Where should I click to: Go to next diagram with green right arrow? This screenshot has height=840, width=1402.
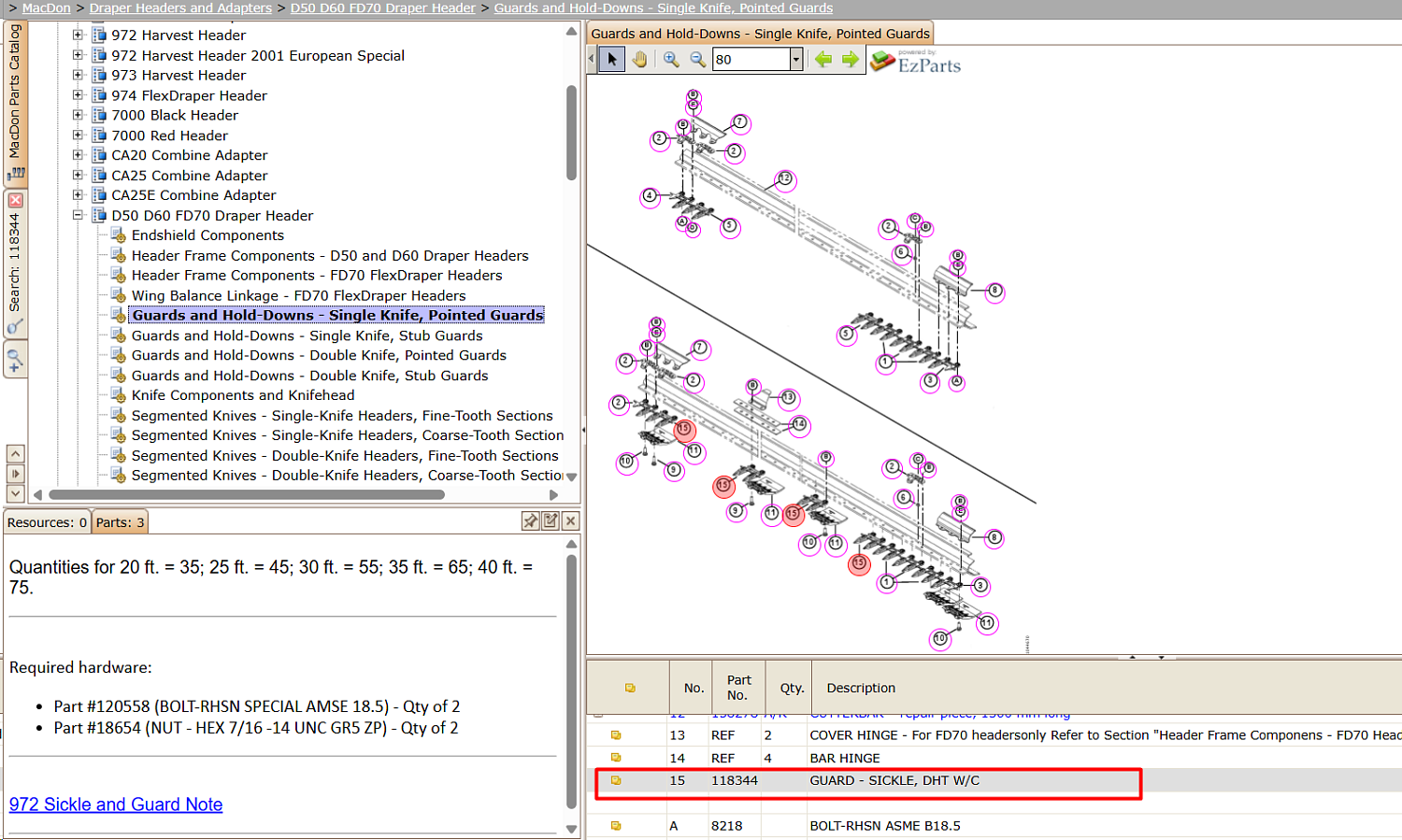coord(850,60)
